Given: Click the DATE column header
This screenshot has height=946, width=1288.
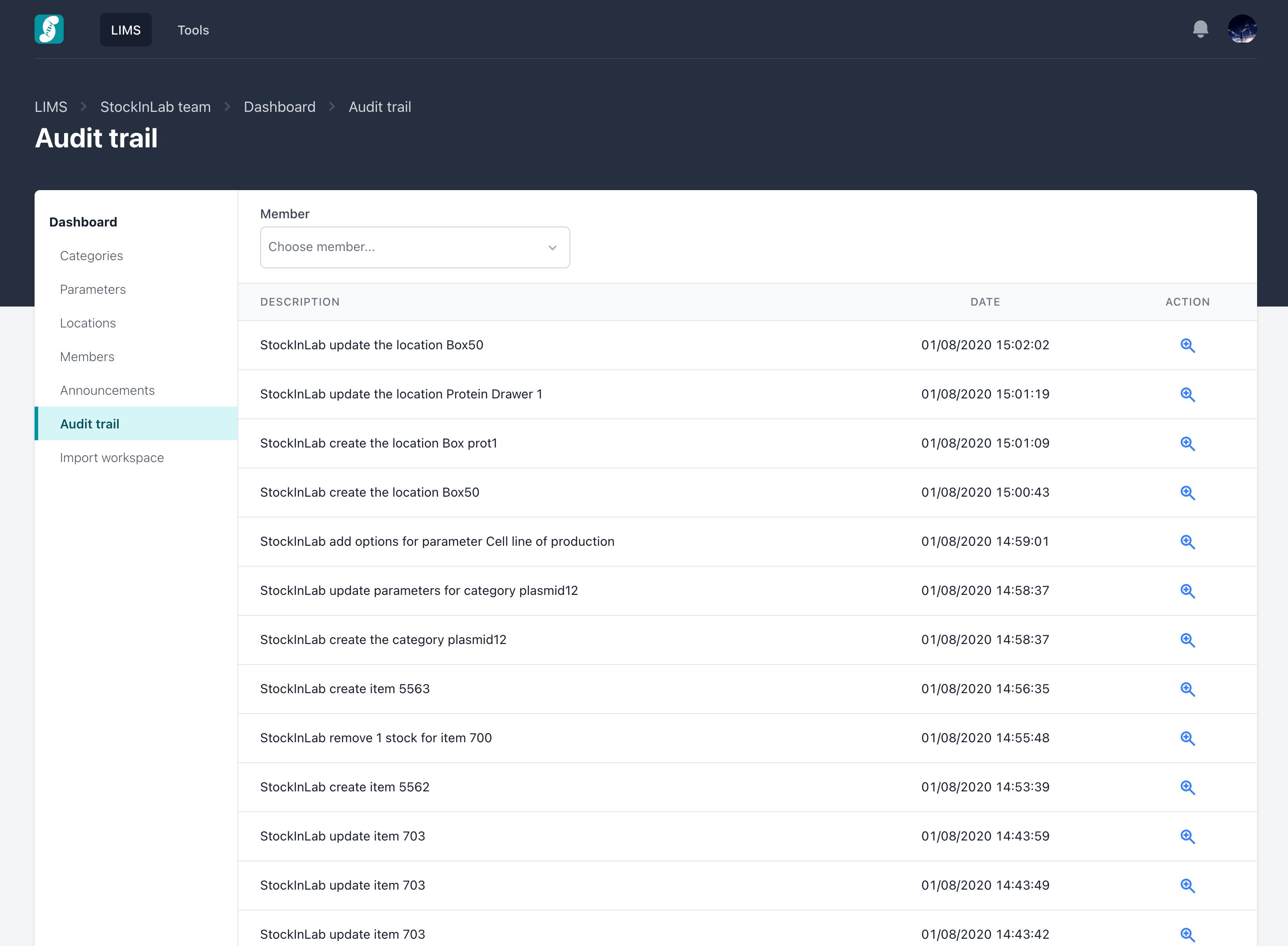Looking at the screenshot, I should coord(985,302).
